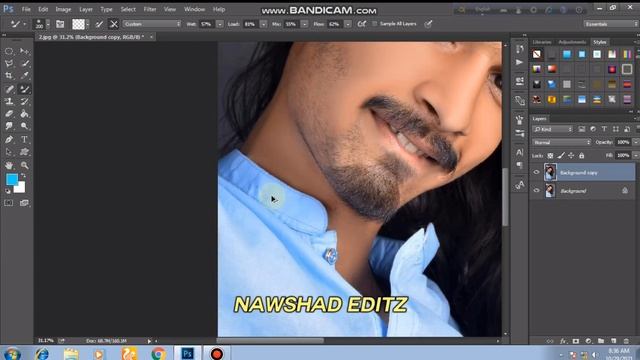Open the brush size preset picker
Viewport: 640px width, 360px height.
coord(48,24)
